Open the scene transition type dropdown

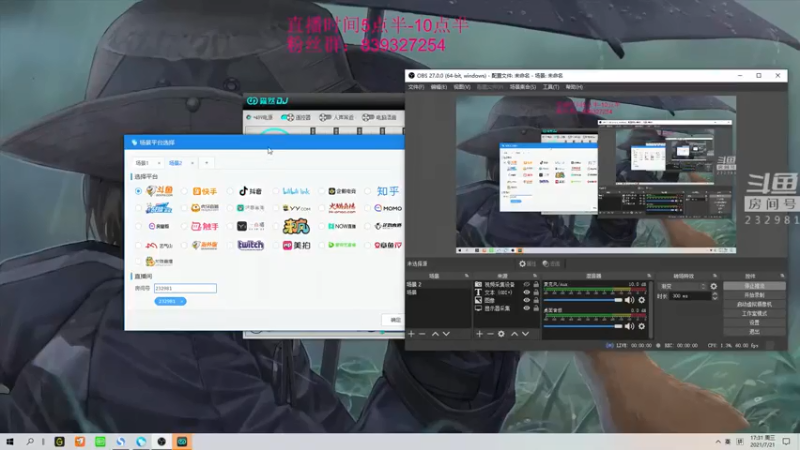682,286
